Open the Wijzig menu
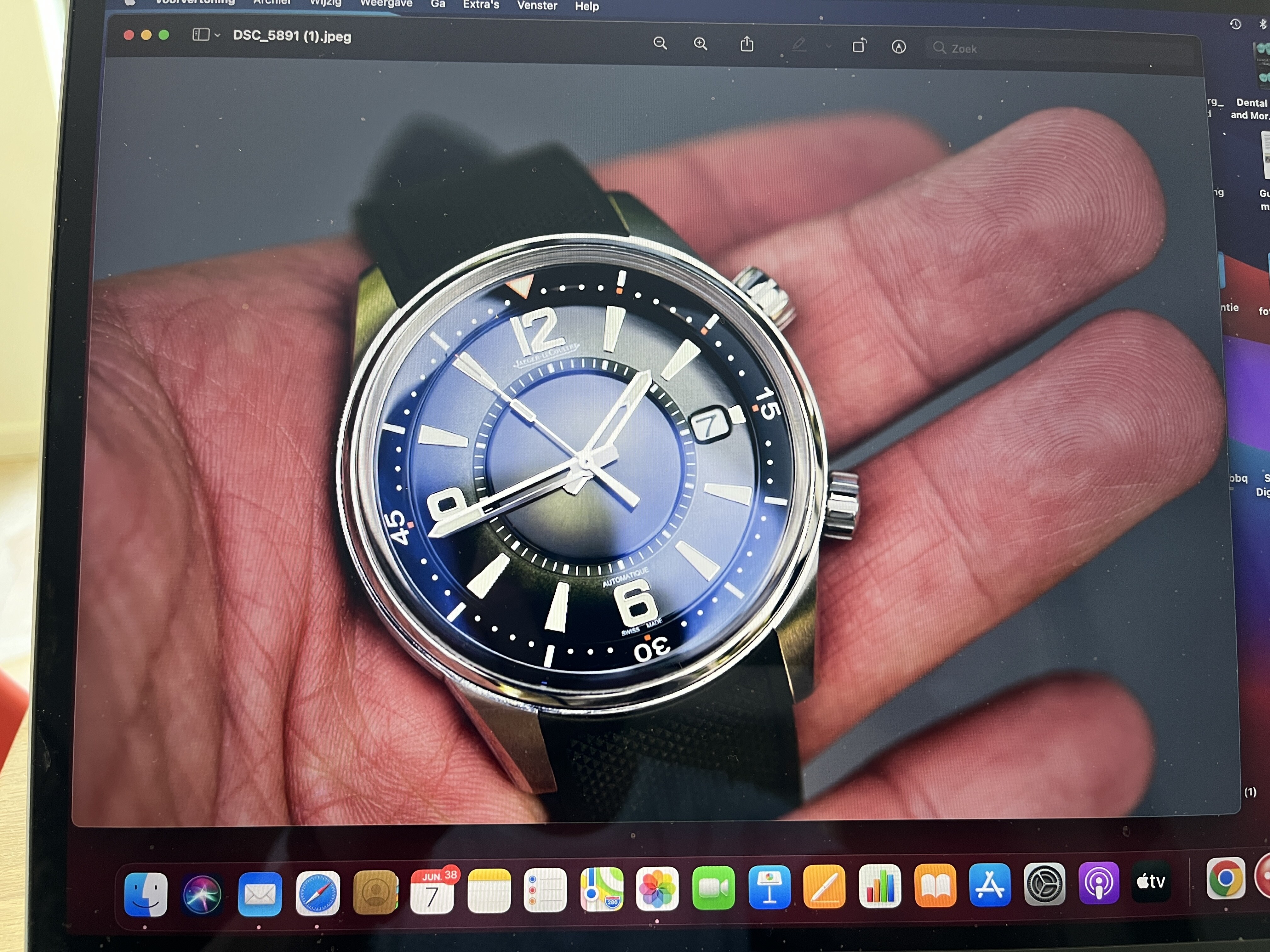Viewport: 1270px width, 952px height. tap(326, 3)
